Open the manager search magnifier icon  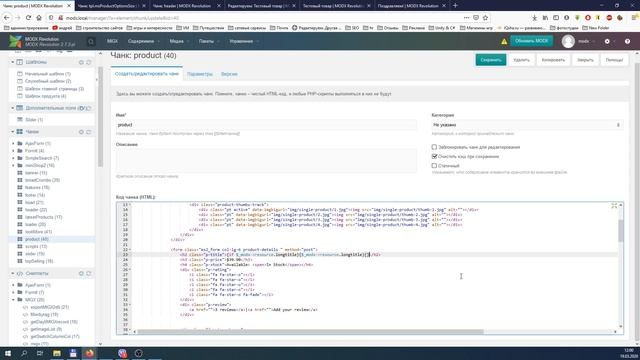(x=91, y=42)
